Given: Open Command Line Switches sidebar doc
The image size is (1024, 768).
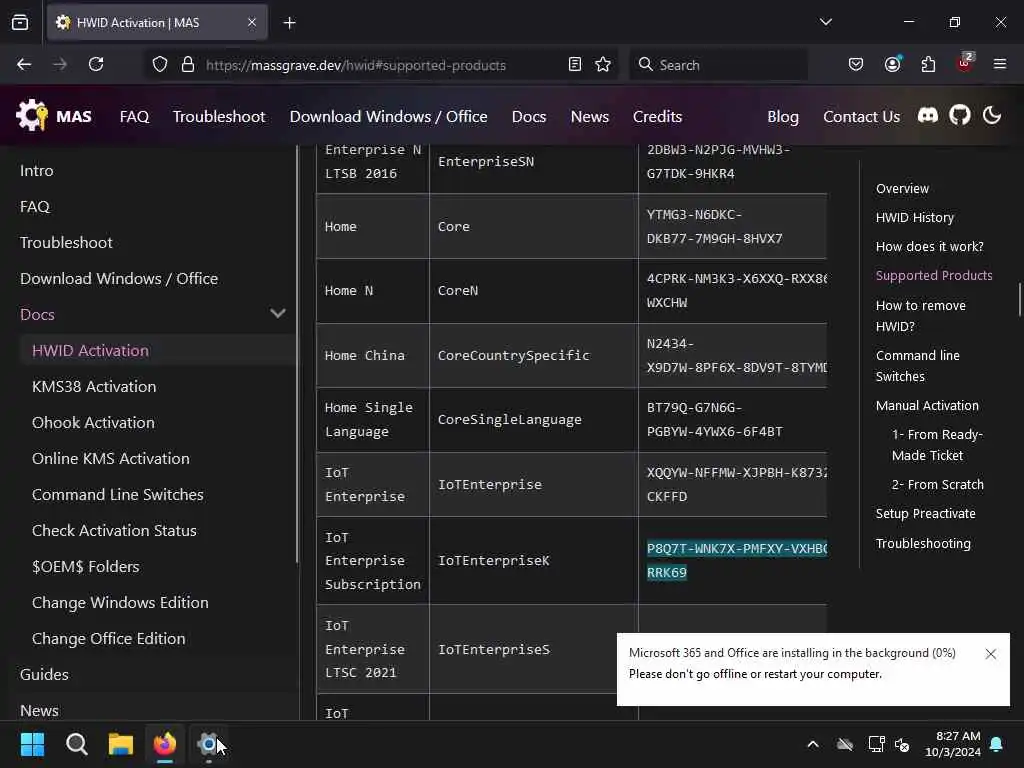Looking at the screenshot, I should (118, 494).
